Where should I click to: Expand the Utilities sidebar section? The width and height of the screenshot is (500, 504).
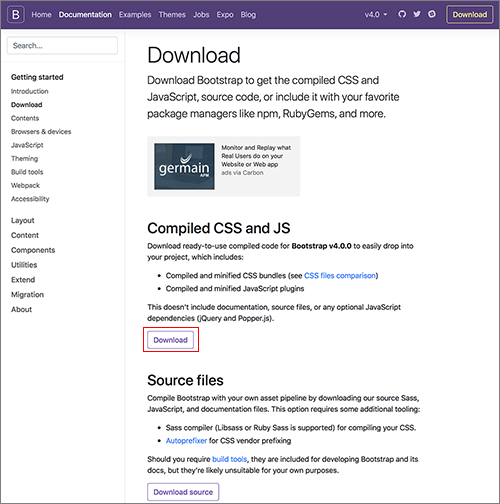point(24,265)
